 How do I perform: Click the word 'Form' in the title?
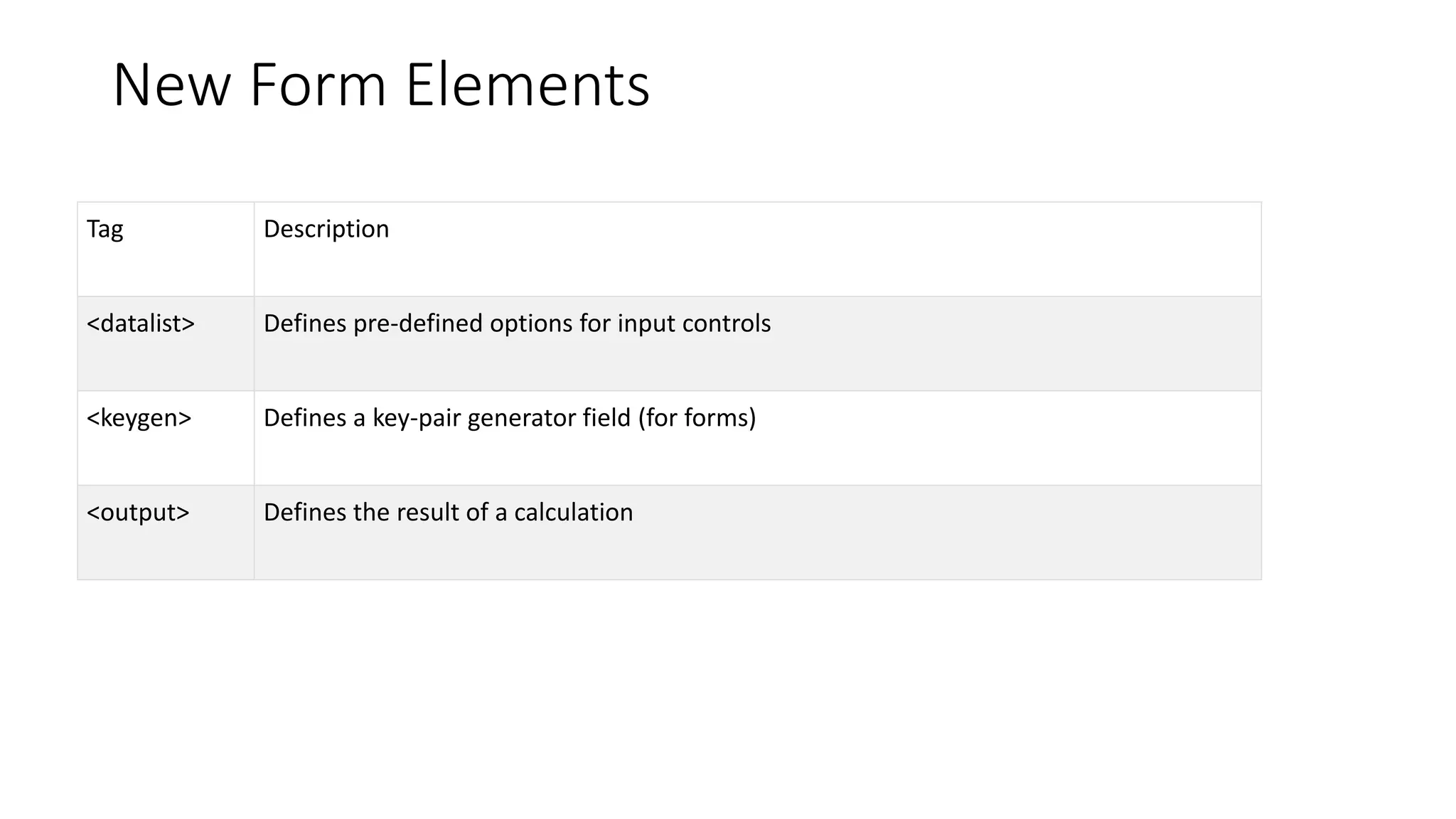coord(318,85)
